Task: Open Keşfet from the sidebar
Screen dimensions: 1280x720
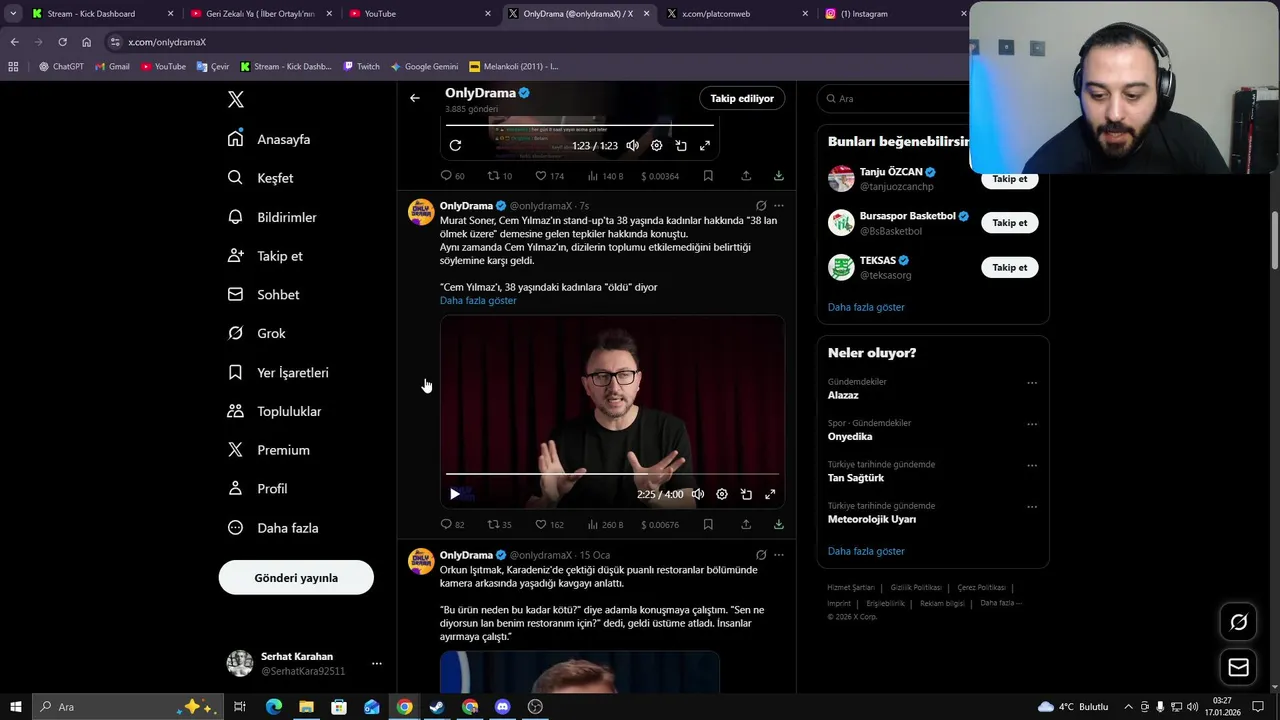Action: (x=260, y=178)
